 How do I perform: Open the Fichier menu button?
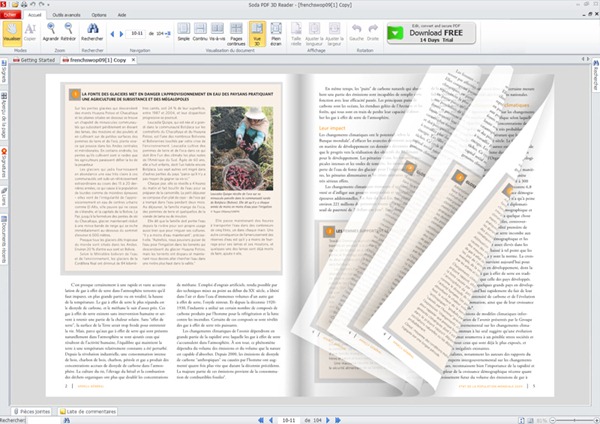point(9,16)
